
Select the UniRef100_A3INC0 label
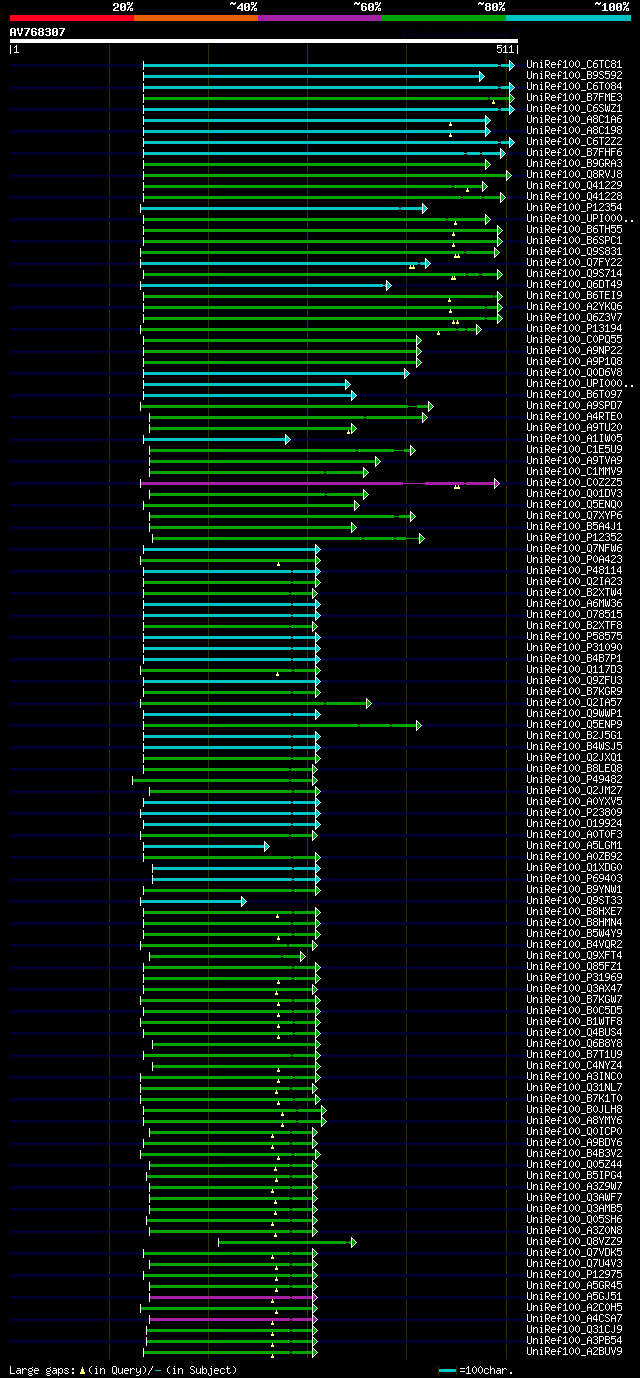point(574,1077)
